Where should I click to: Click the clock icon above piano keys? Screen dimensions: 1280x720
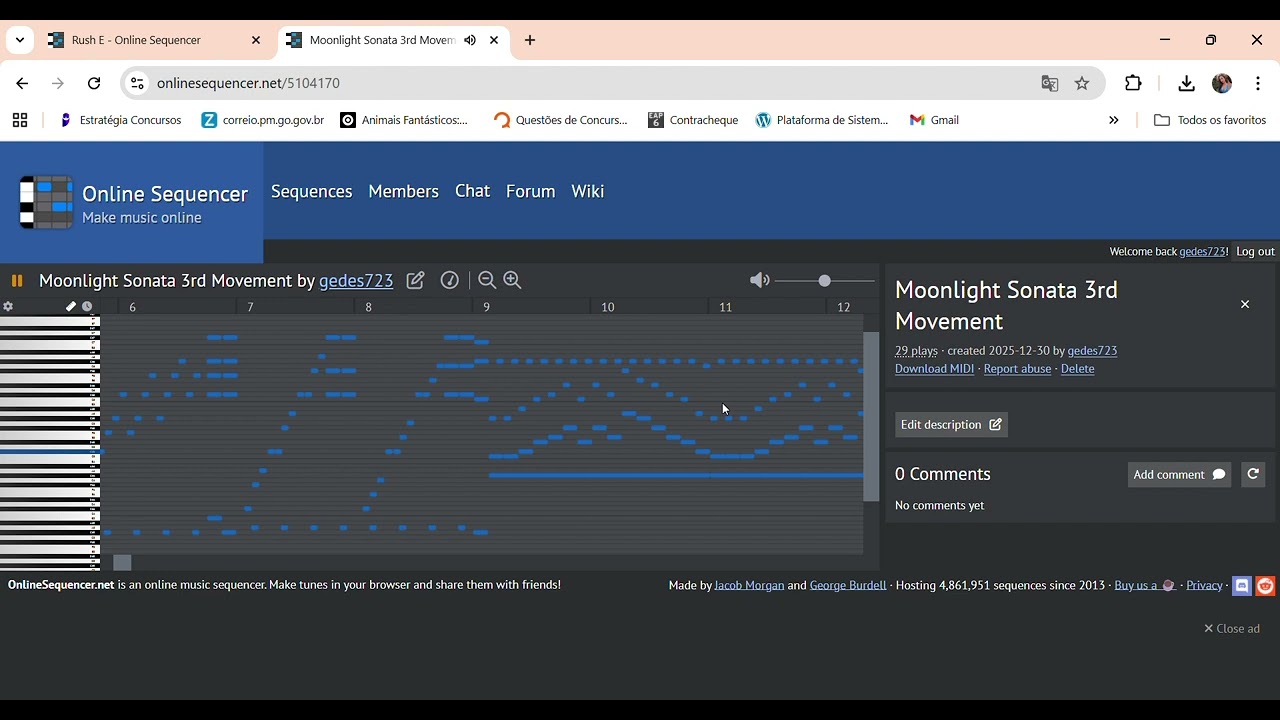[87, 307]
